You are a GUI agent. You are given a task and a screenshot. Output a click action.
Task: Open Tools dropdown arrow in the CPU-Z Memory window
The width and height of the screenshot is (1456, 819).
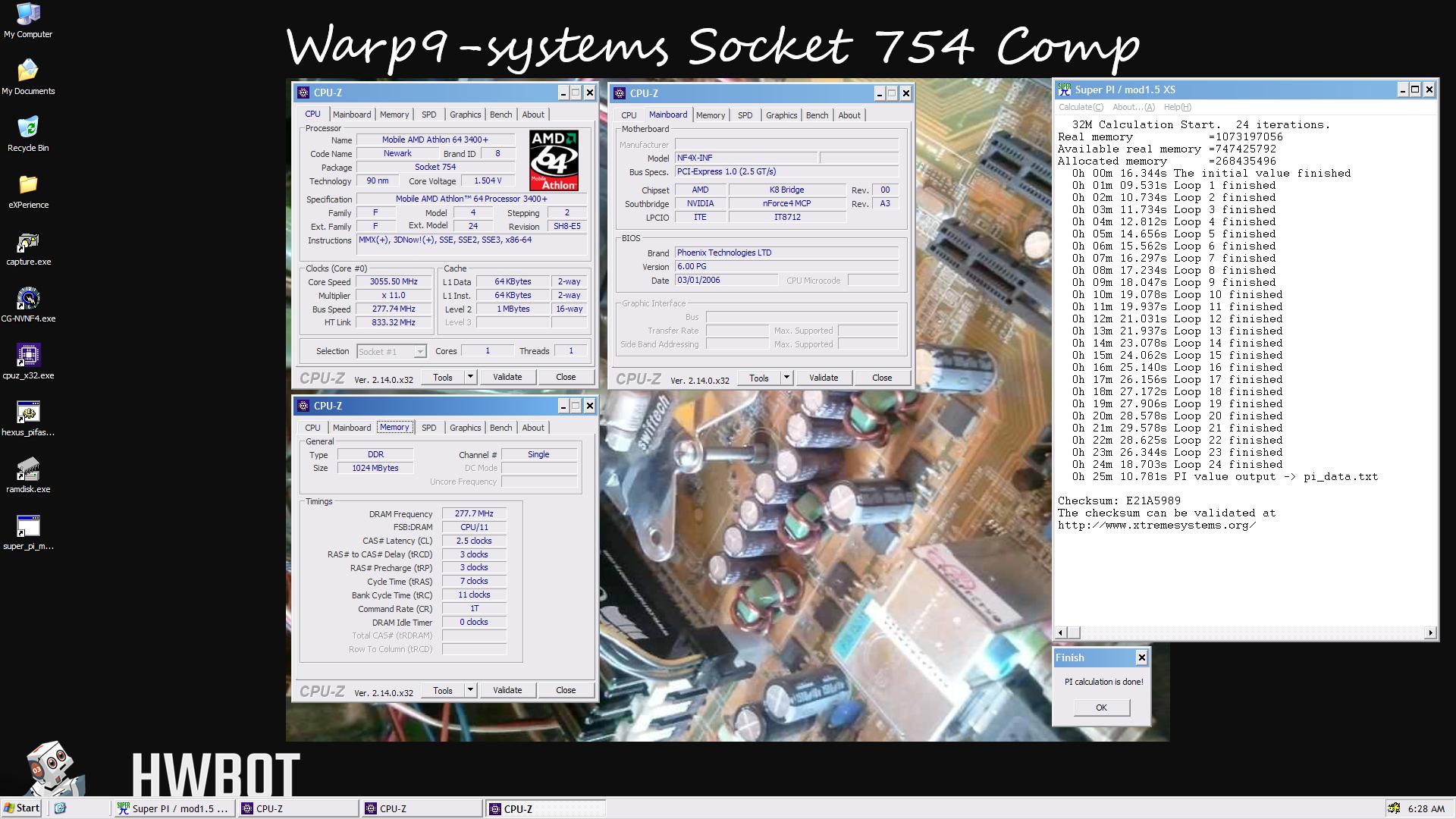(x=470, y=690)
